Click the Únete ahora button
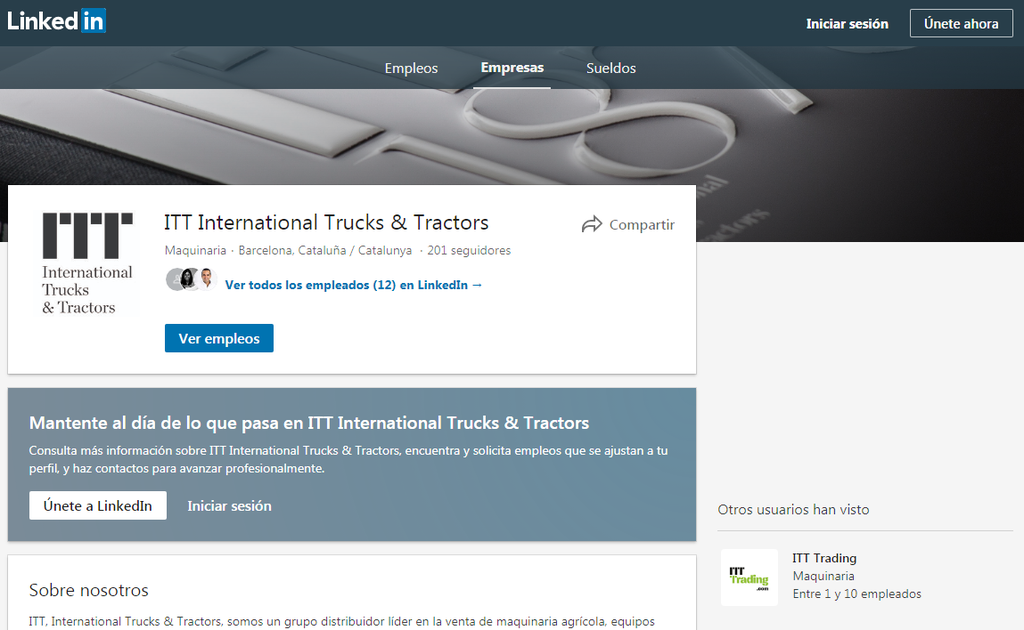Image resolution: width=1024 pixels, height=630 pixels. [961, 24]
